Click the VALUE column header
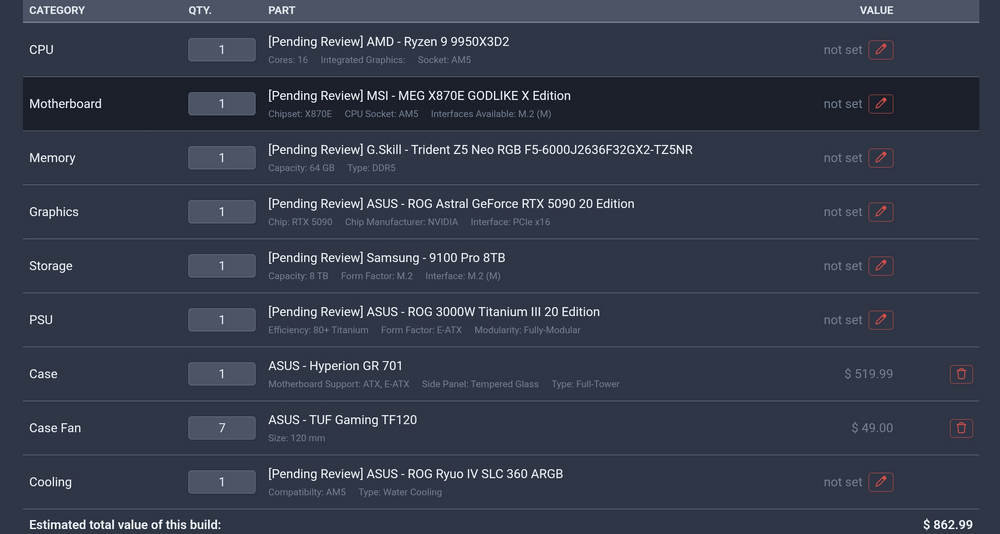The width and height of the screenshot is (1000, 534). pyautogui.click(x=876, y=10)
